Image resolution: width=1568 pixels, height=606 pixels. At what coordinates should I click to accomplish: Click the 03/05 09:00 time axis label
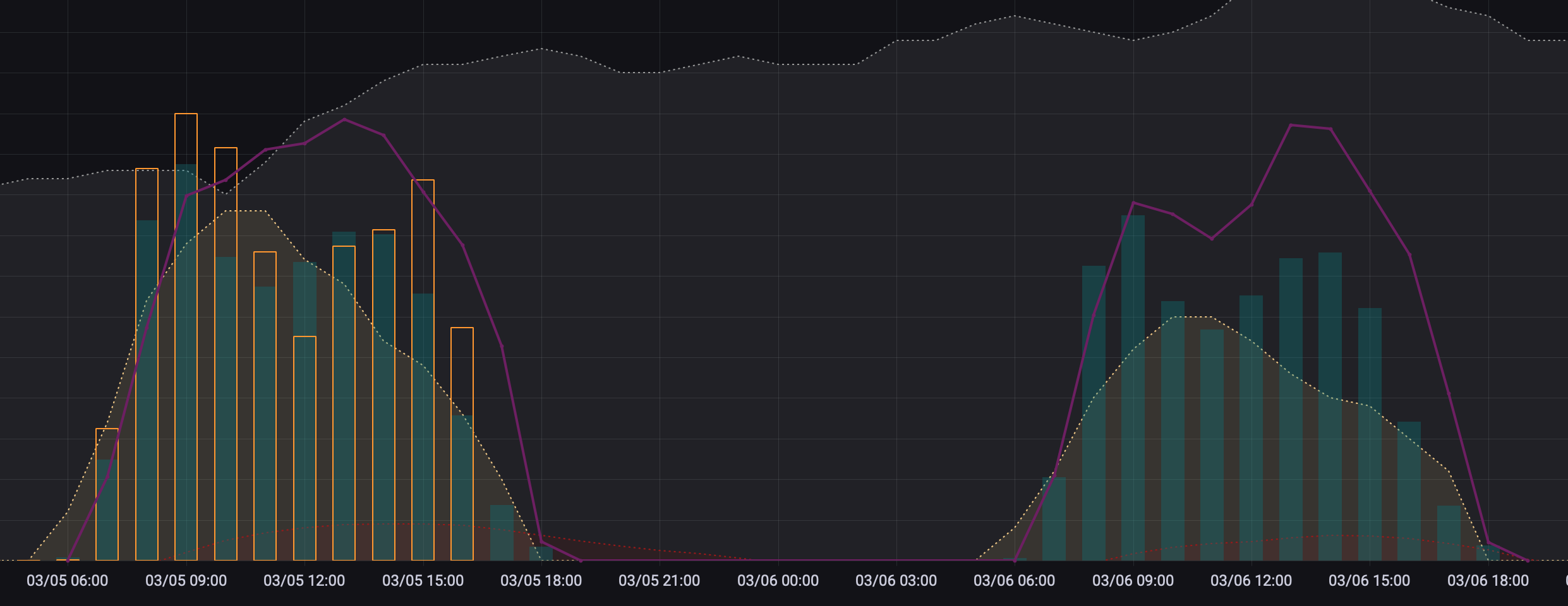click(186, 581)
